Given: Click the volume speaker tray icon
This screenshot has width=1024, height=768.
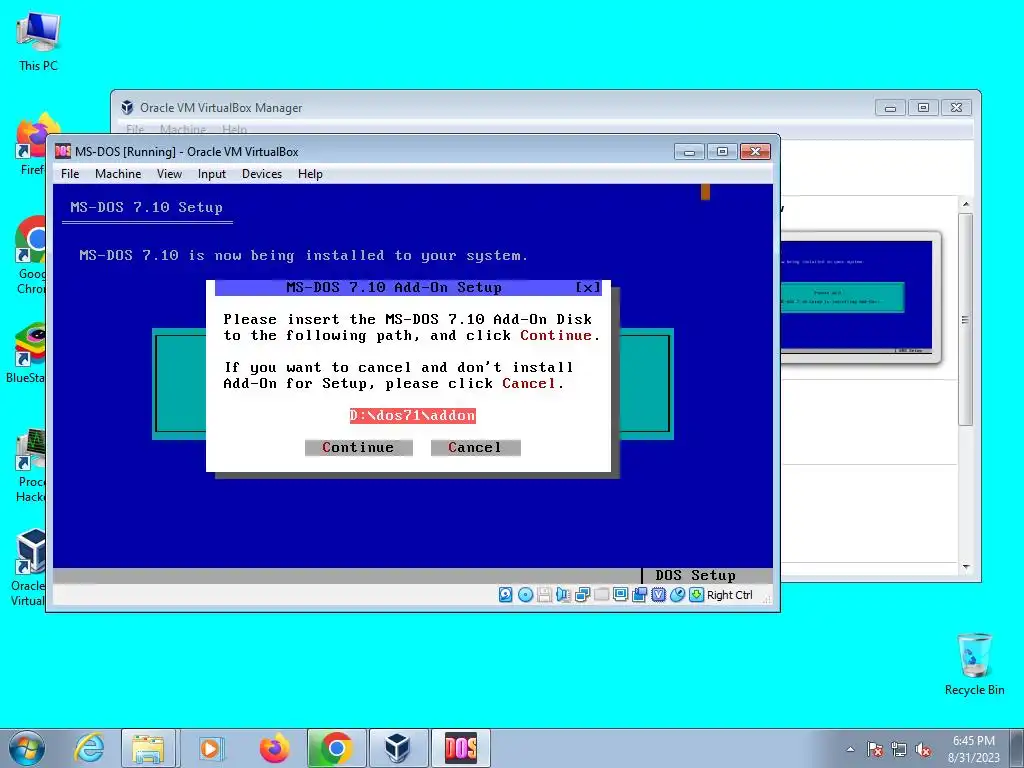Looking at the screenshot, I should (923, 749).
